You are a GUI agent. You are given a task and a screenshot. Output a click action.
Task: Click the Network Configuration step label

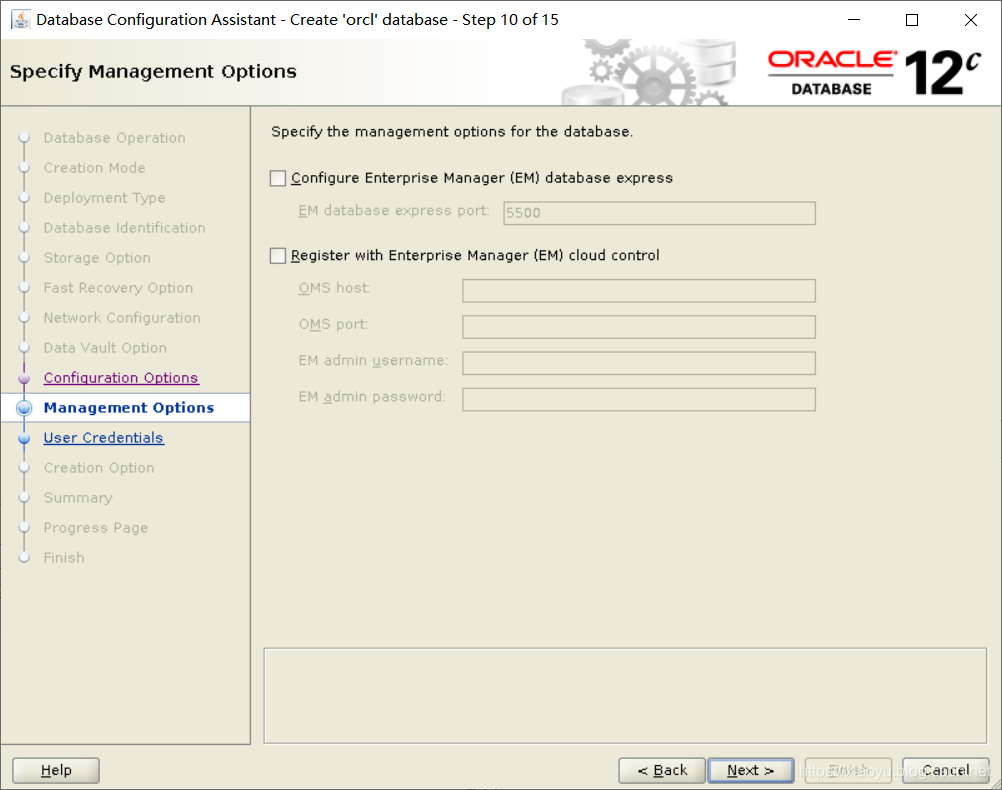click(x=122, y=318)
